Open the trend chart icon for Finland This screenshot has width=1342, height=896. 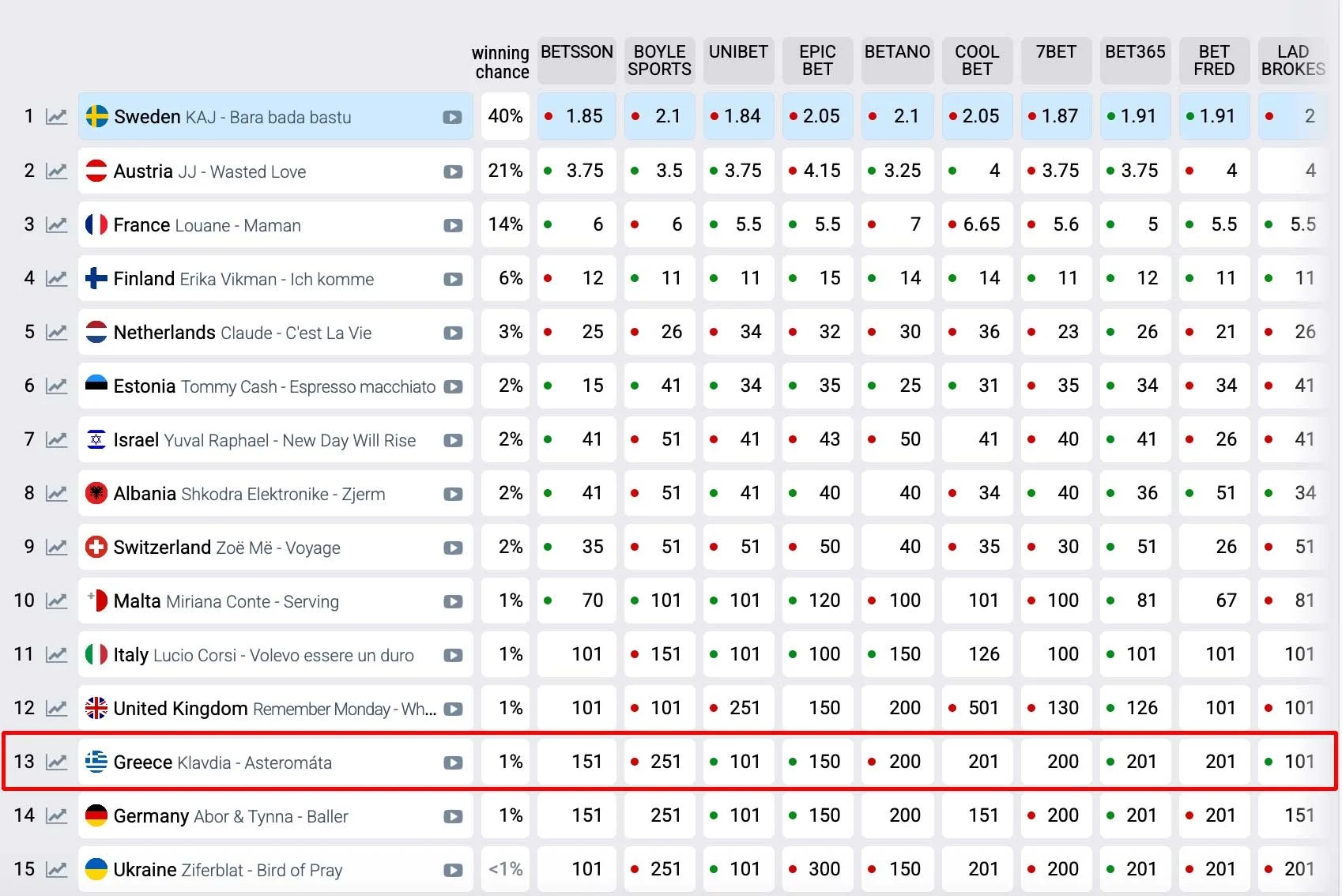56,278
